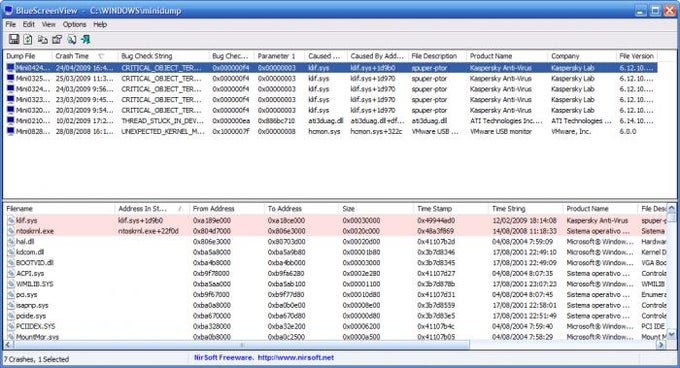Click the Refresh toolbar icon
680x368 pixels.
tap(28, 39)
